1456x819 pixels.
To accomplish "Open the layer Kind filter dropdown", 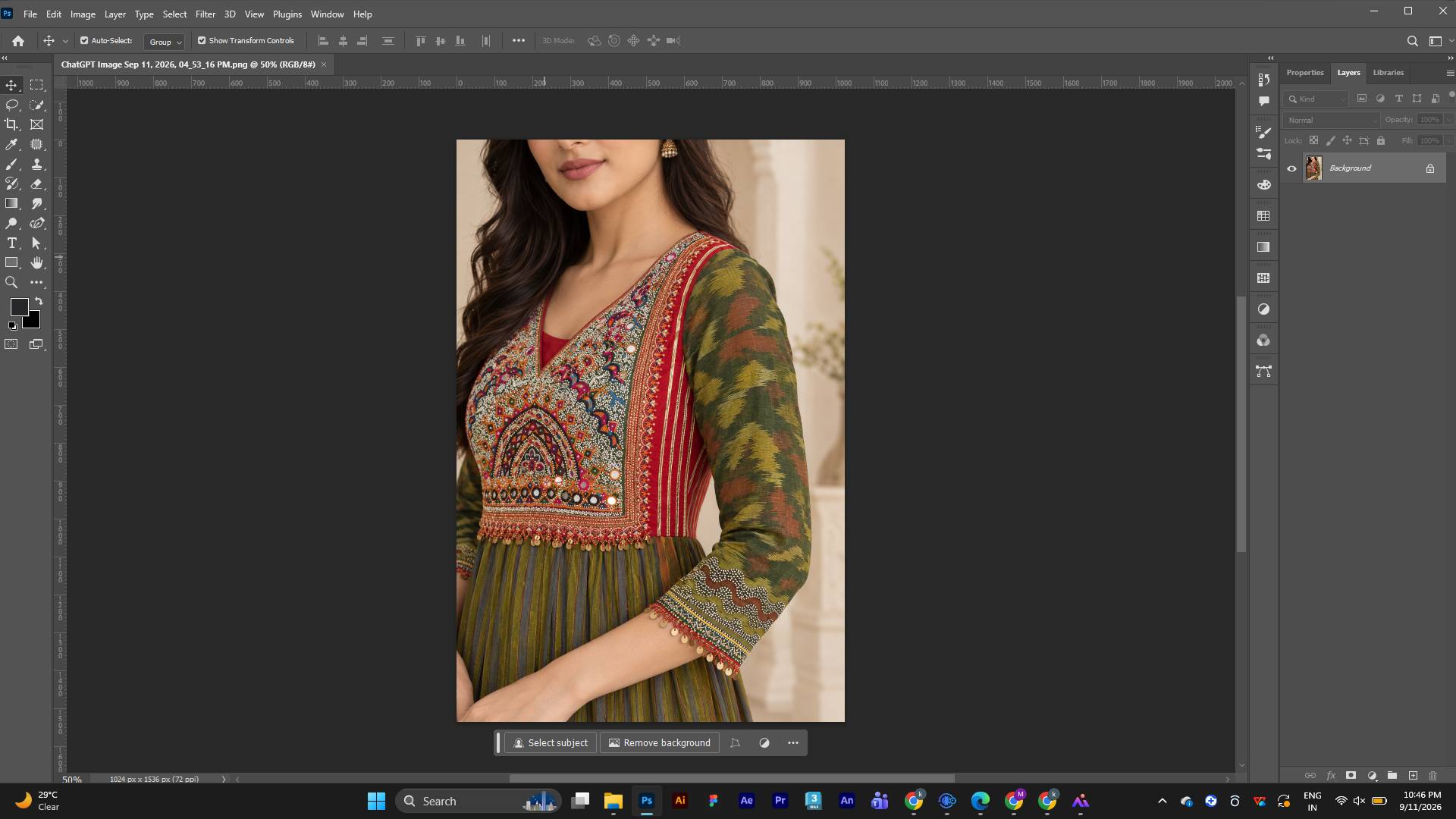I will pos(1316,99).
